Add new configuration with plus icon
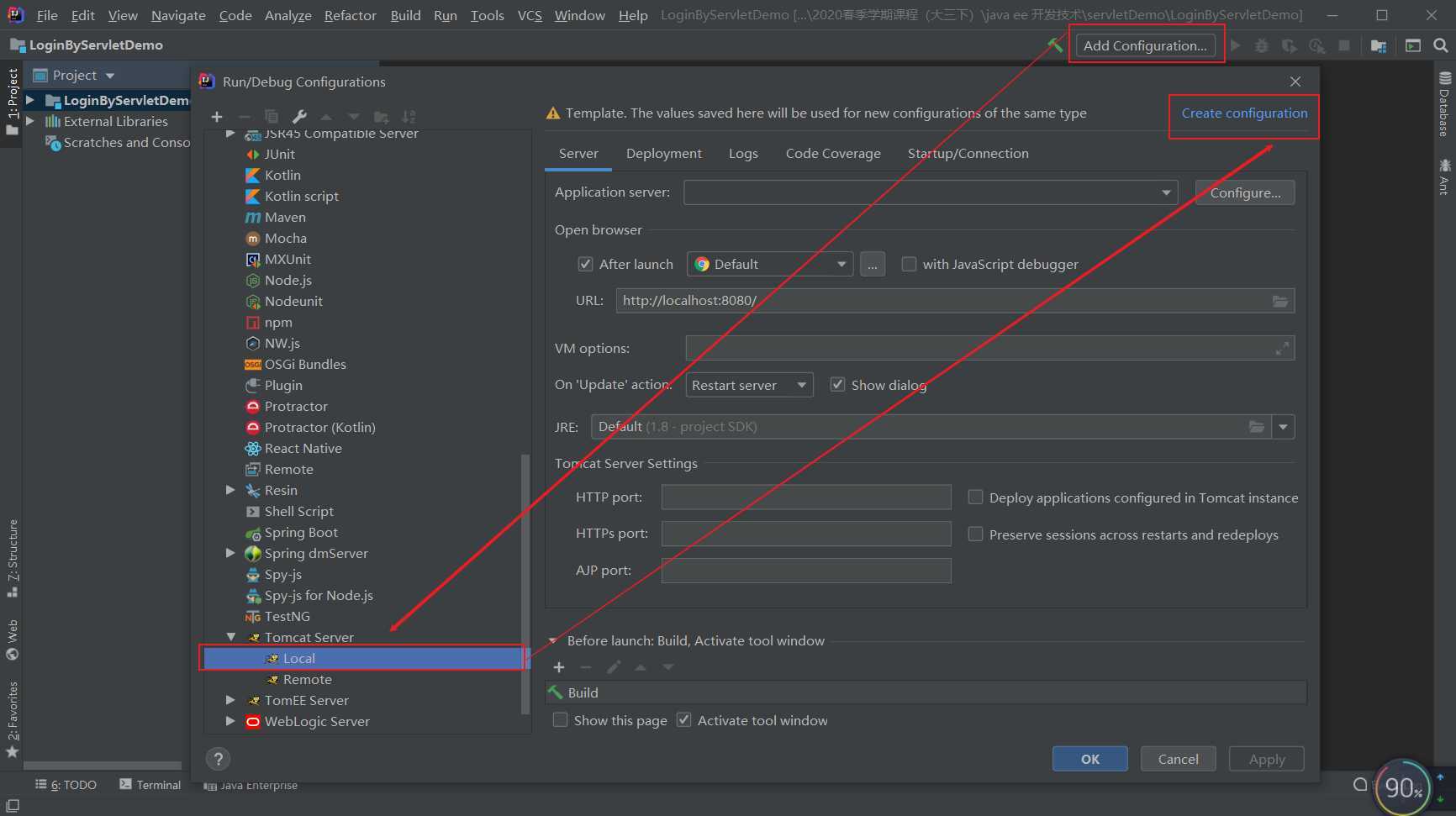The image size is (1456, 816). point(217,117)
